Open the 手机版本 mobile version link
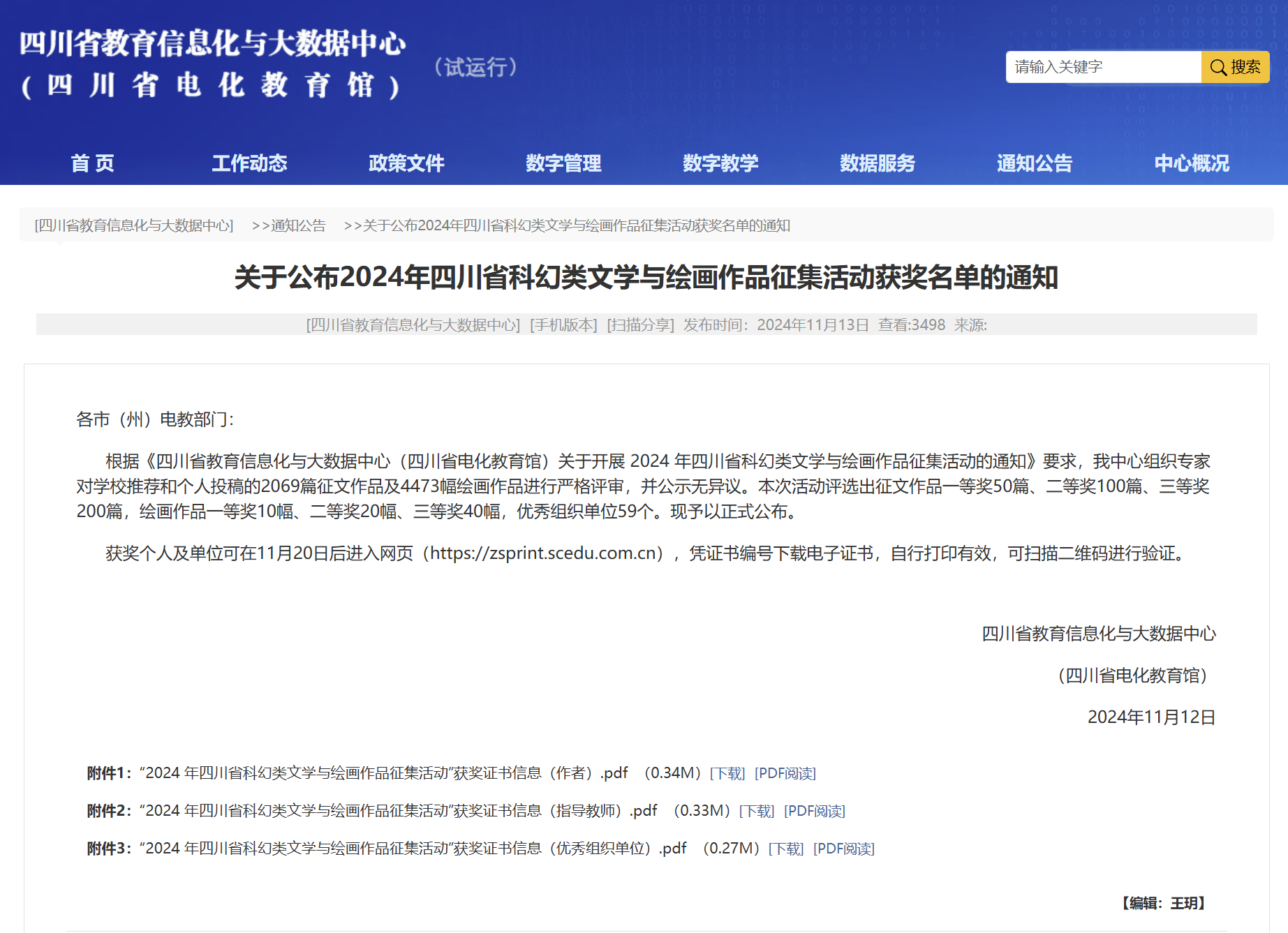Screen dimensions: 1288x933 [x=563, y=324]
